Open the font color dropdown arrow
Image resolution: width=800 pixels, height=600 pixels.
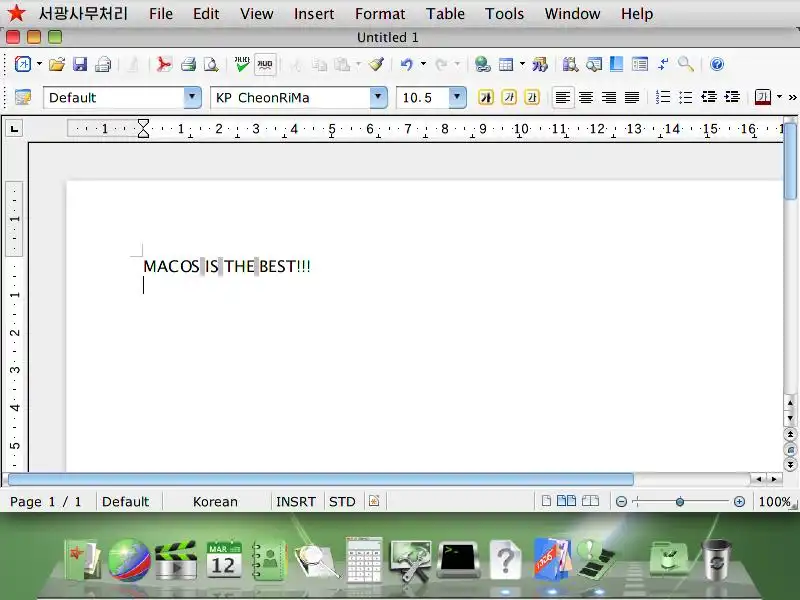pyautogui.click(x=779, y=97)
